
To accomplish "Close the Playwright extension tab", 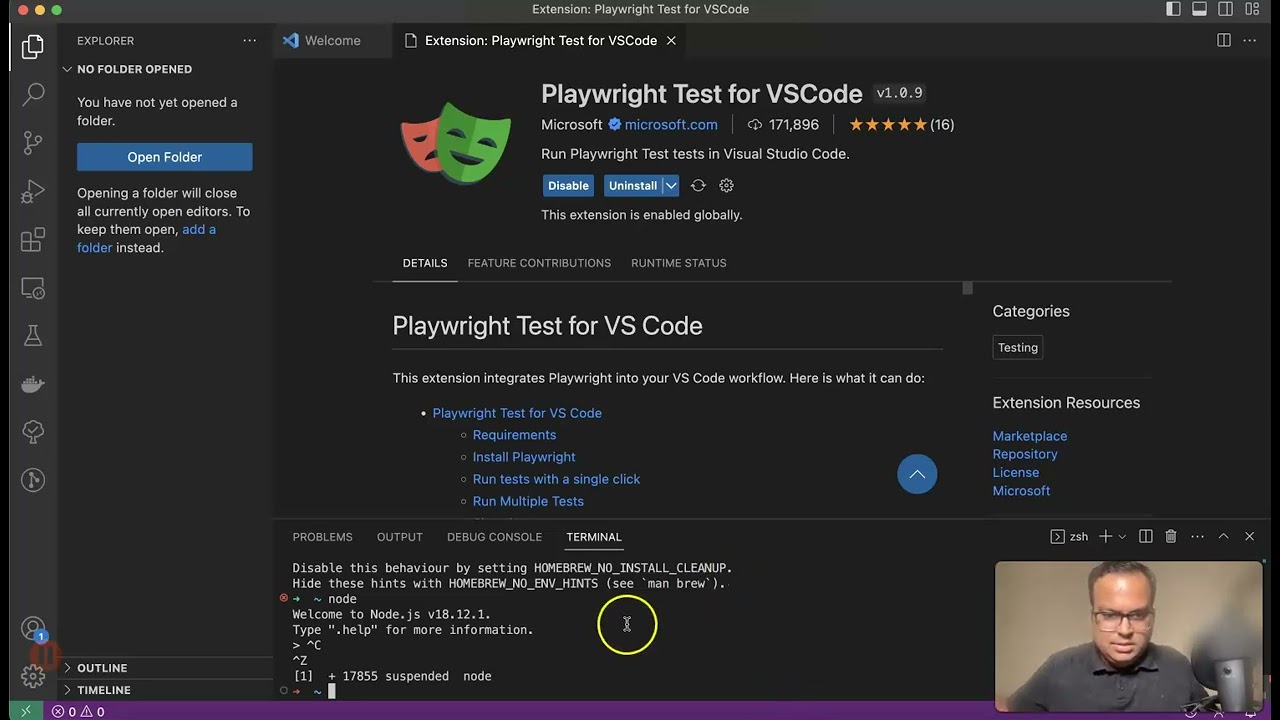I will (671, 41).
